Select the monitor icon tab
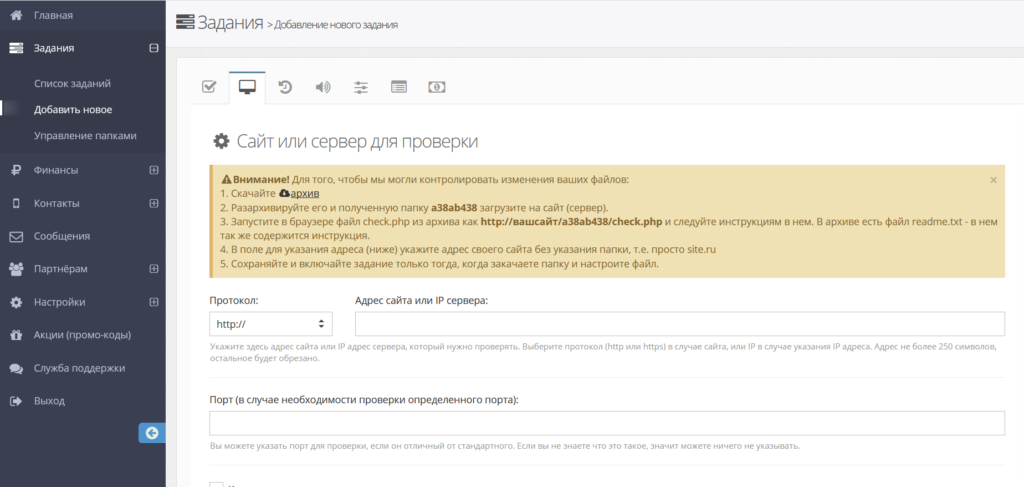1024x487 pixels. coord(247,87)
